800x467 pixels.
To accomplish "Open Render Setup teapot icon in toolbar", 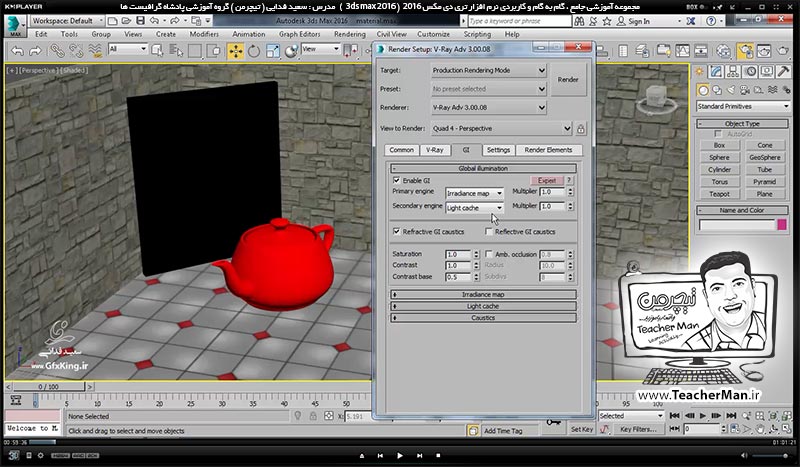I will click(x=745, y=51).
